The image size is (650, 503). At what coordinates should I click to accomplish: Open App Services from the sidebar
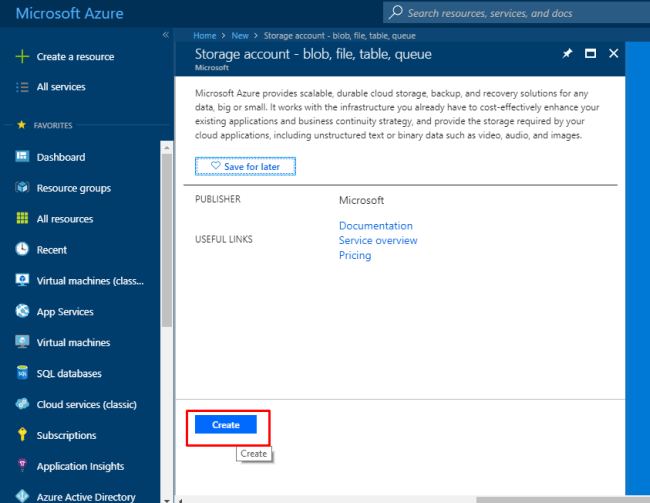click(x=65, y=312)
